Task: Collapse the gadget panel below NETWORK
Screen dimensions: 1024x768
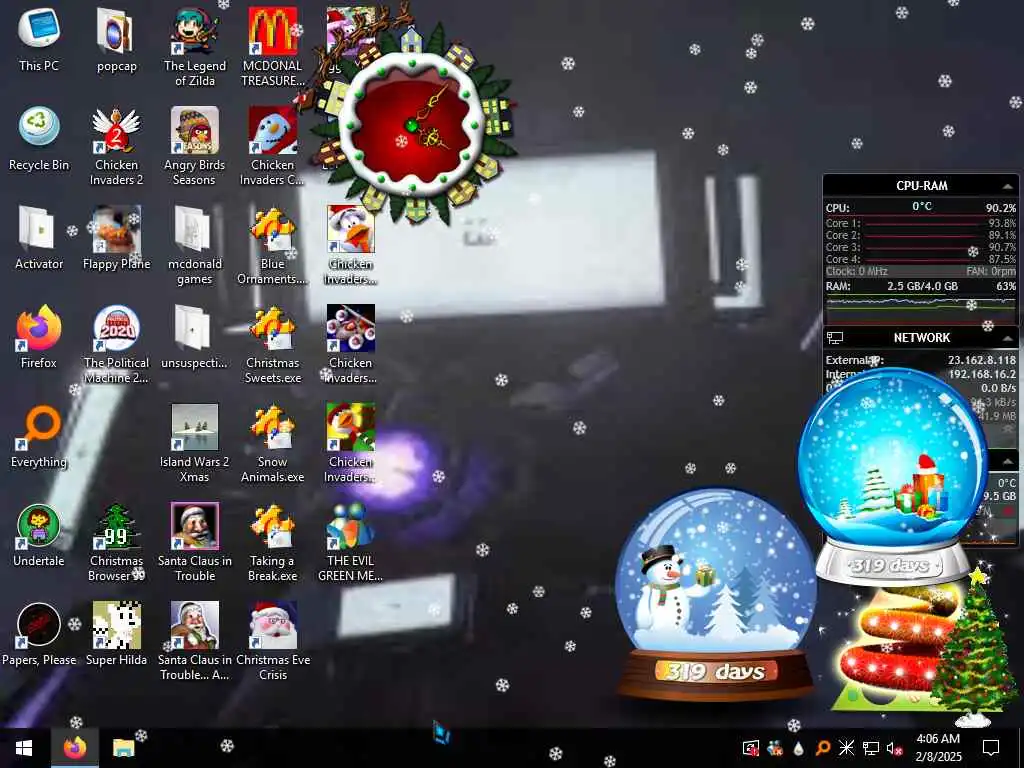Action: (1007, 461)
